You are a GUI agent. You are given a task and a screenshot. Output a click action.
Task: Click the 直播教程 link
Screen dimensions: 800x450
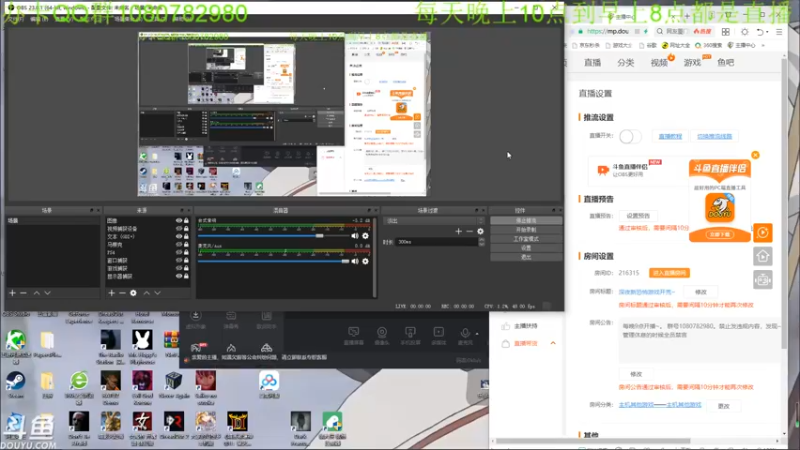[670, 137]
